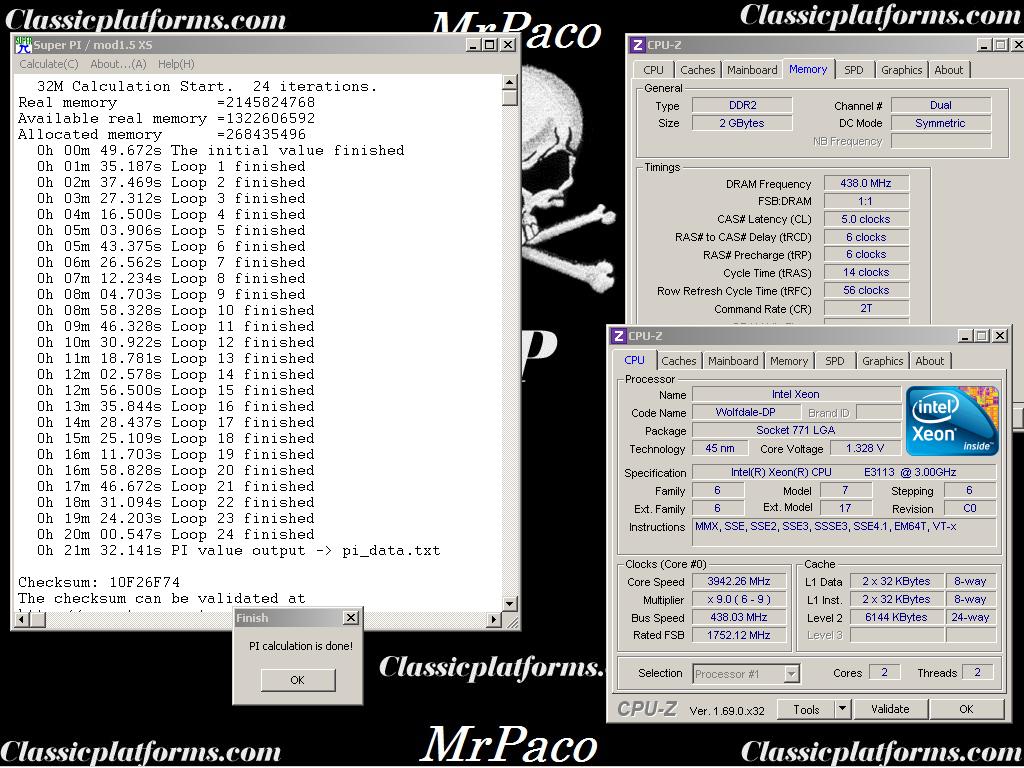
Task: Switch to Mainboard tab in front CPU-Z window
Action: (x=733, y=360)
